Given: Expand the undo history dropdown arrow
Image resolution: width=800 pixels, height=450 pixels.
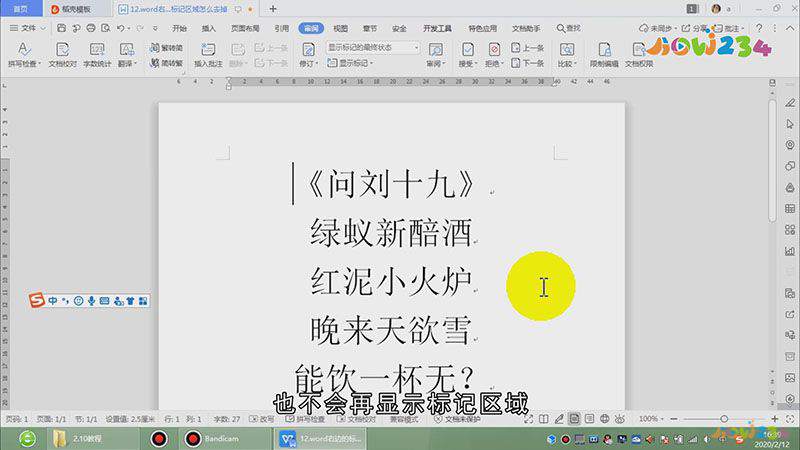Looking at the screenshot, I should (x=129, y=29).
